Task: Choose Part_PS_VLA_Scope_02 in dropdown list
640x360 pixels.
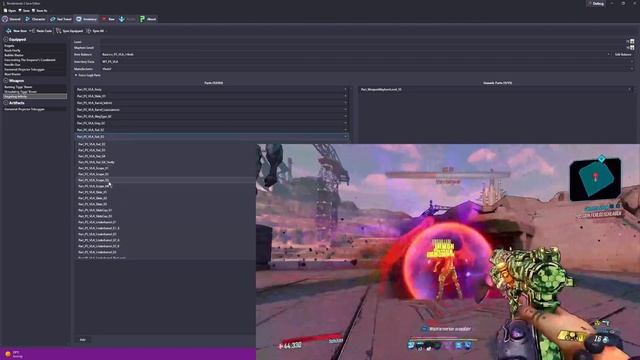Action: pyautogui.click(x=93, y=174)
